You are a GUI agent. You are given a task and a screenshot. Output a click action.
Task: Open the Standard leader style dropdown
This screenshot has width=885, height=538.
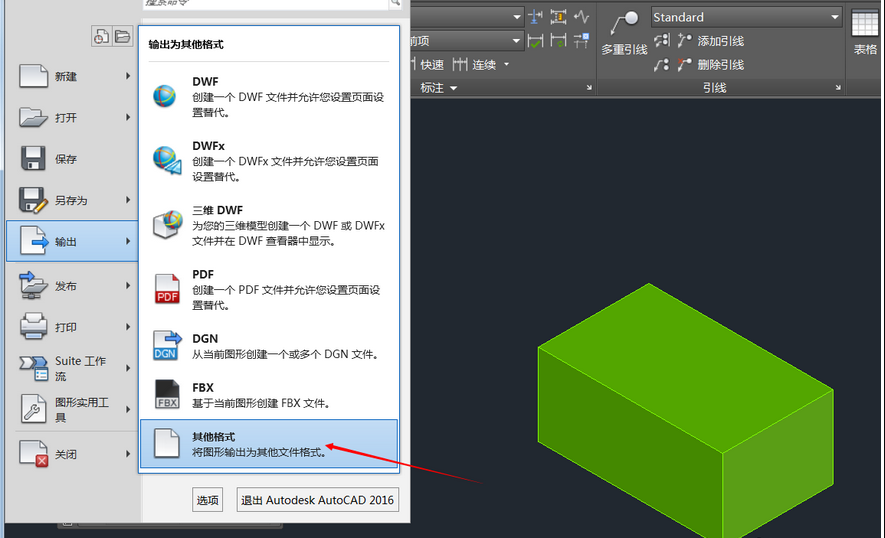pos(746,17)
